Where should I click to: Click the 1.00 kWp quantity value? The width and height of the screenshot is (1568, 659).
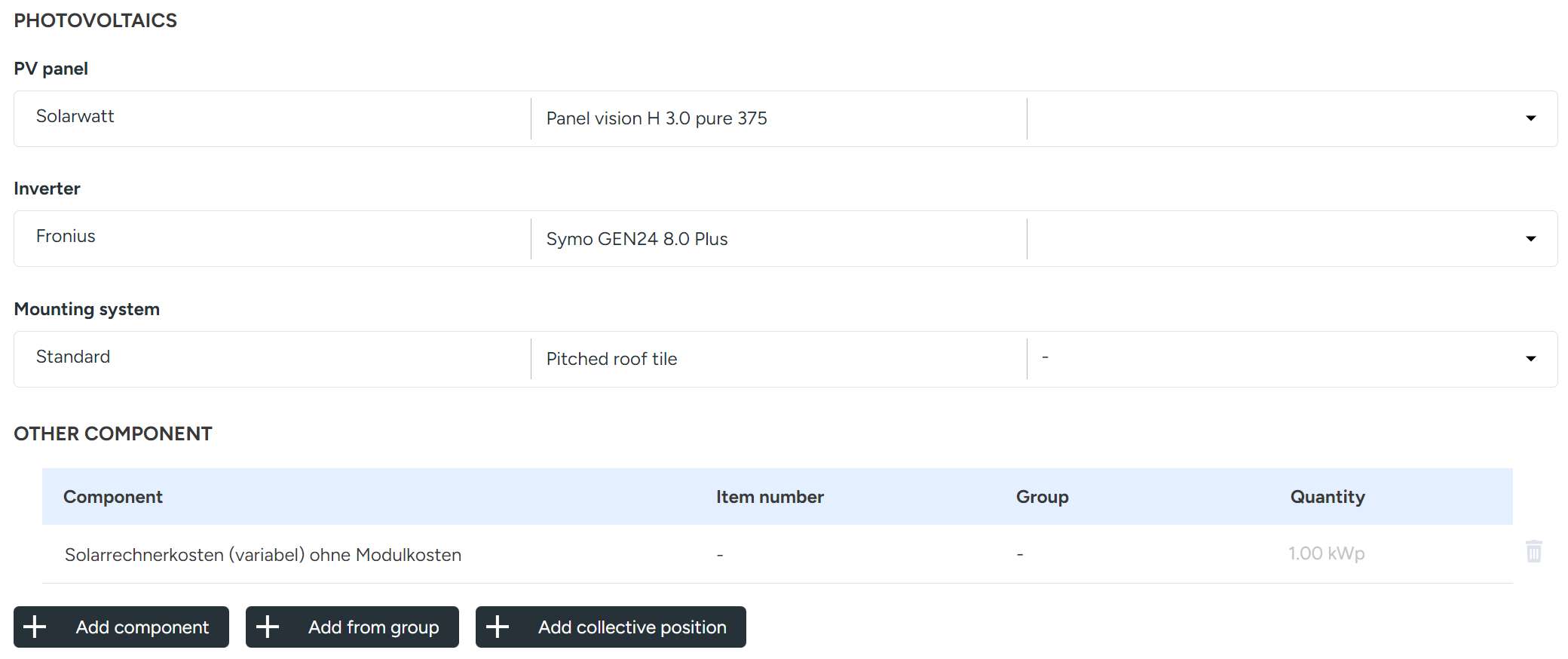pos(1326,553)
